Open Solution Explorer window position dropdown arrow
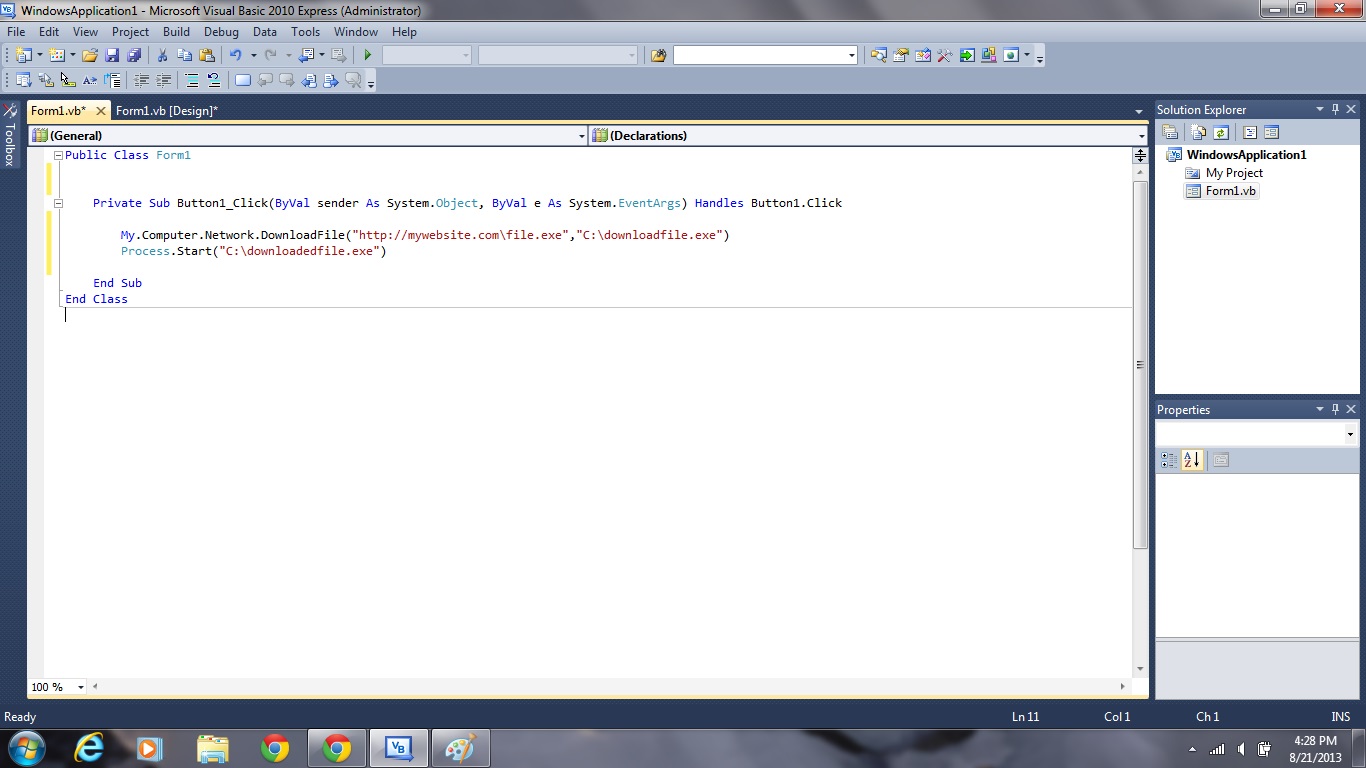This screenshot has width=1366, height=768. pos(1320,109)
